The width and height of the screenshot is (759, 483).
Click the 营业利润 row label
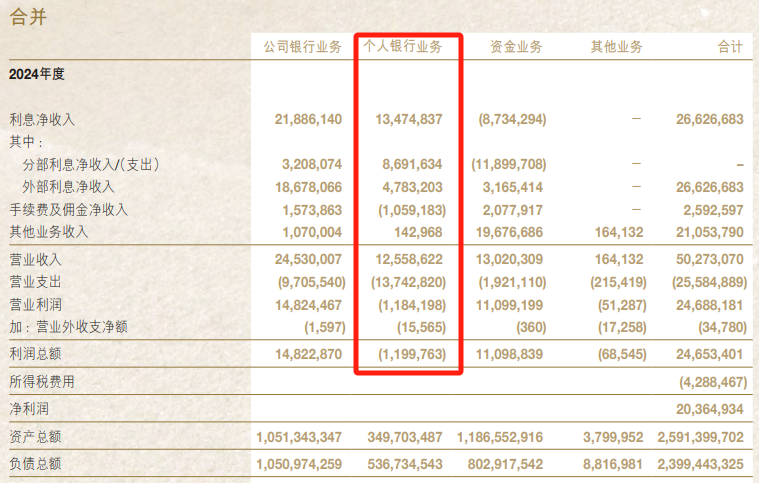click(x=35, y=305)
